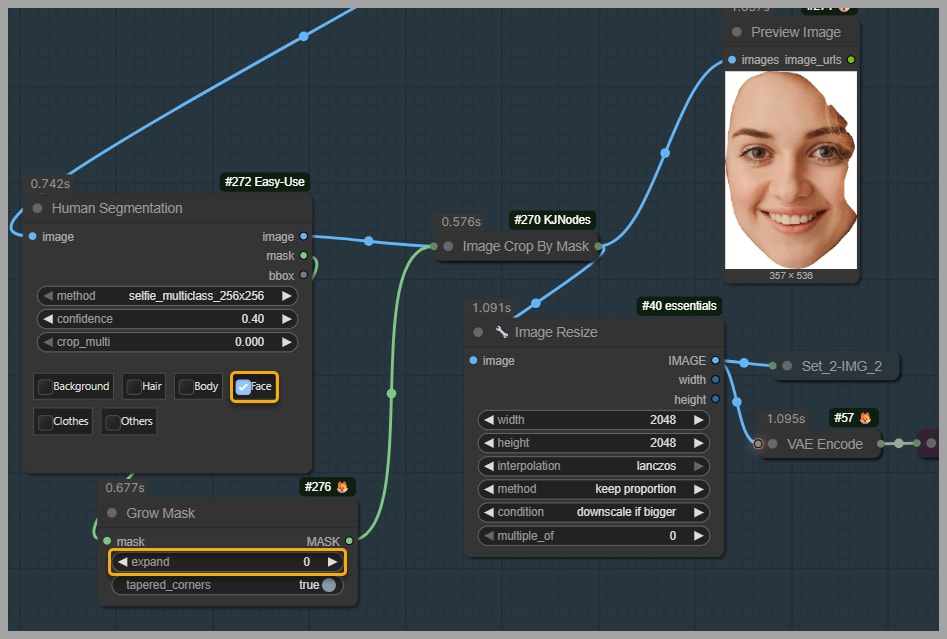Viewport: 947px width, 639px height.
Task: Click the face preview image thumbnail
Action: [791, 170]
